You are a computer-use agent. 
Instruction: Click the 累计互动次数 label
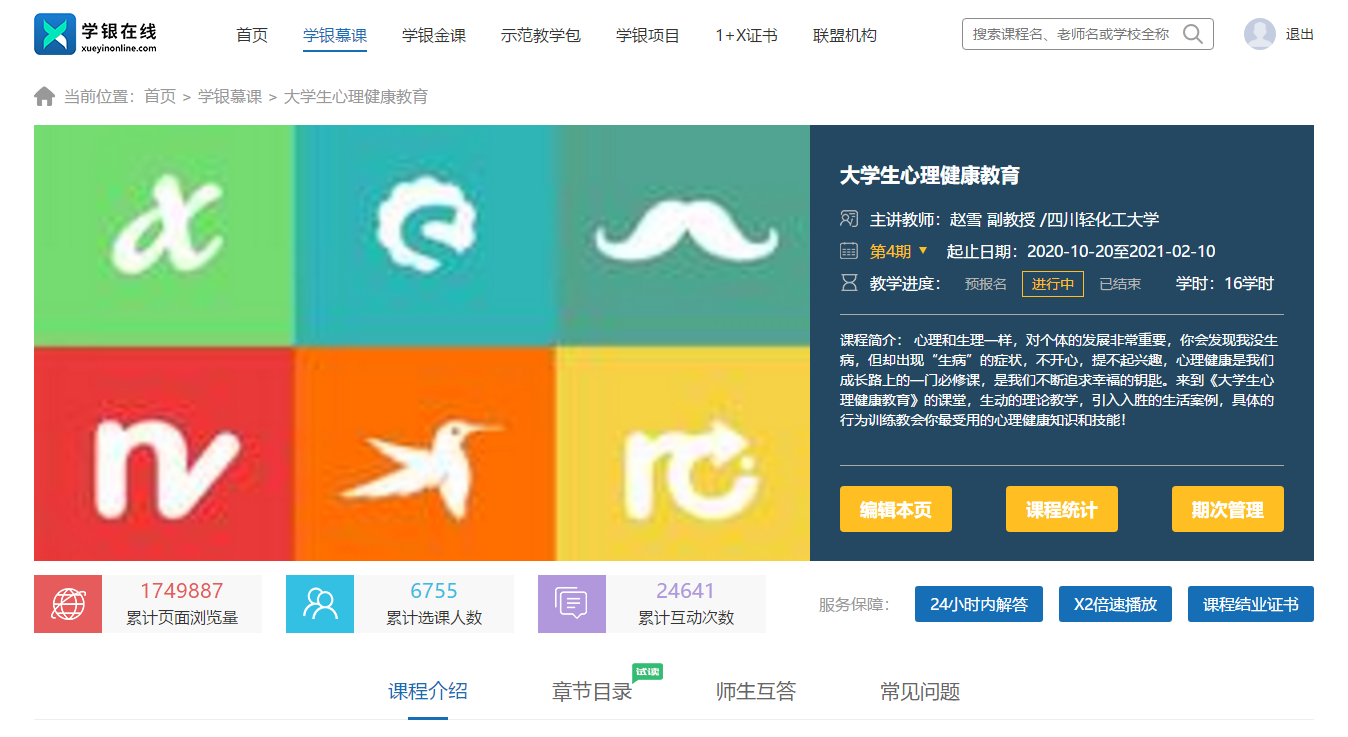click(686, 618)
